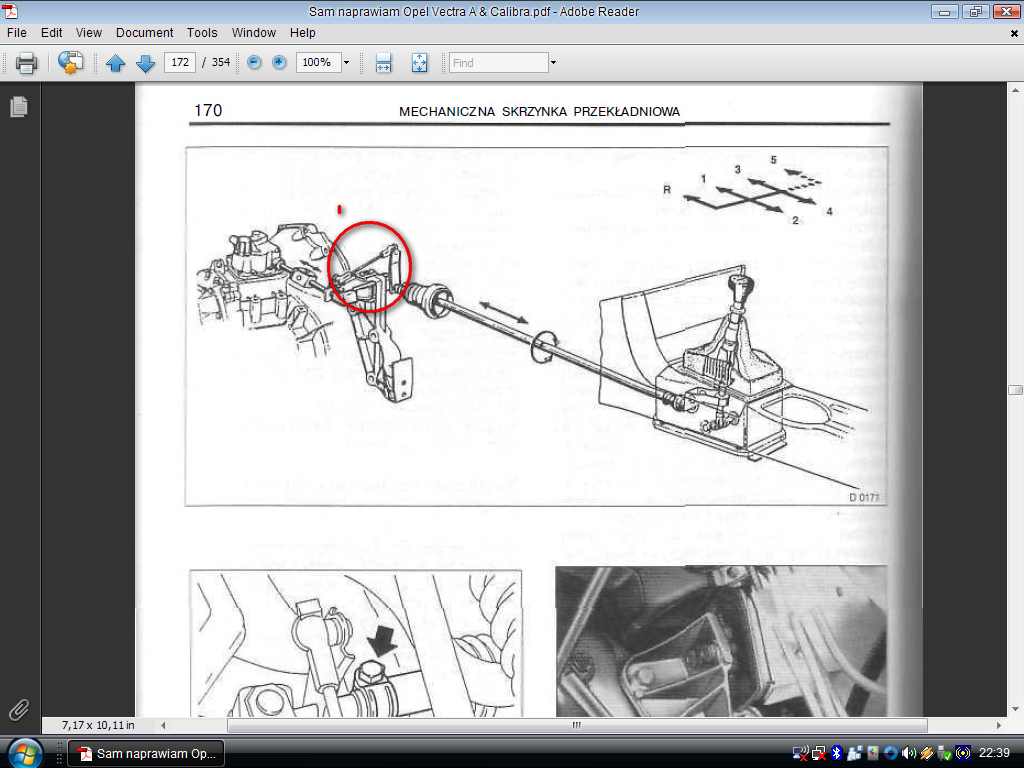1024x768 pixels.
Task: Open the View menu
Action: click(x=89, y=33)
